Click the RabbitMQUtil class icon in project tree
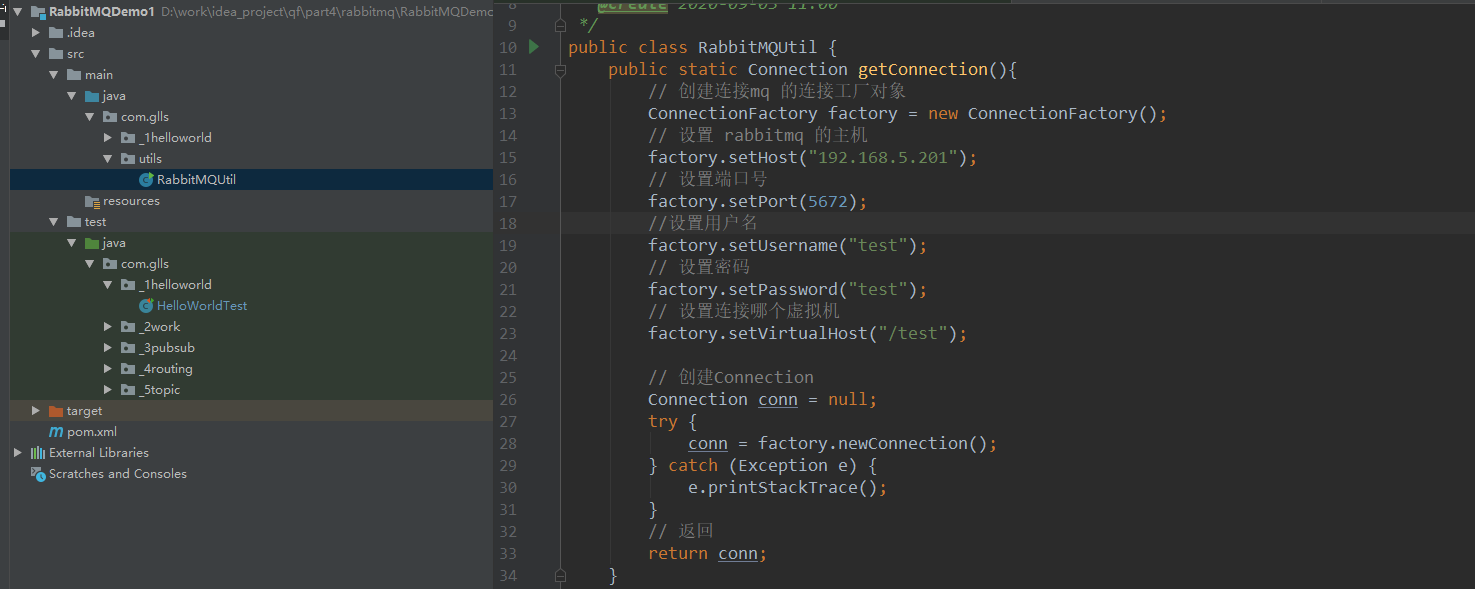1475x589 pixels. coord(146,180)
